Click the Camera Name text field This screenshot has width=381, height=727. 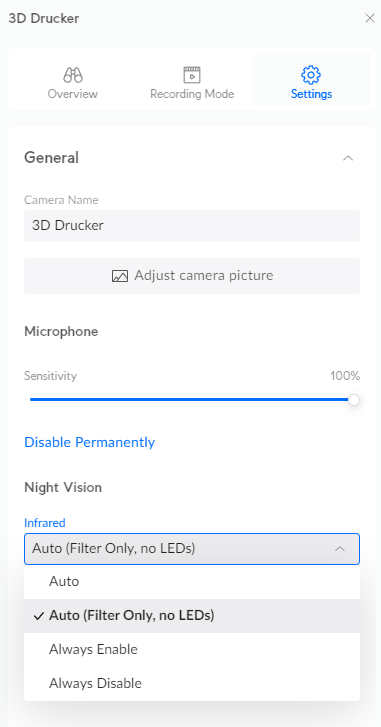(x=192, y=226)
